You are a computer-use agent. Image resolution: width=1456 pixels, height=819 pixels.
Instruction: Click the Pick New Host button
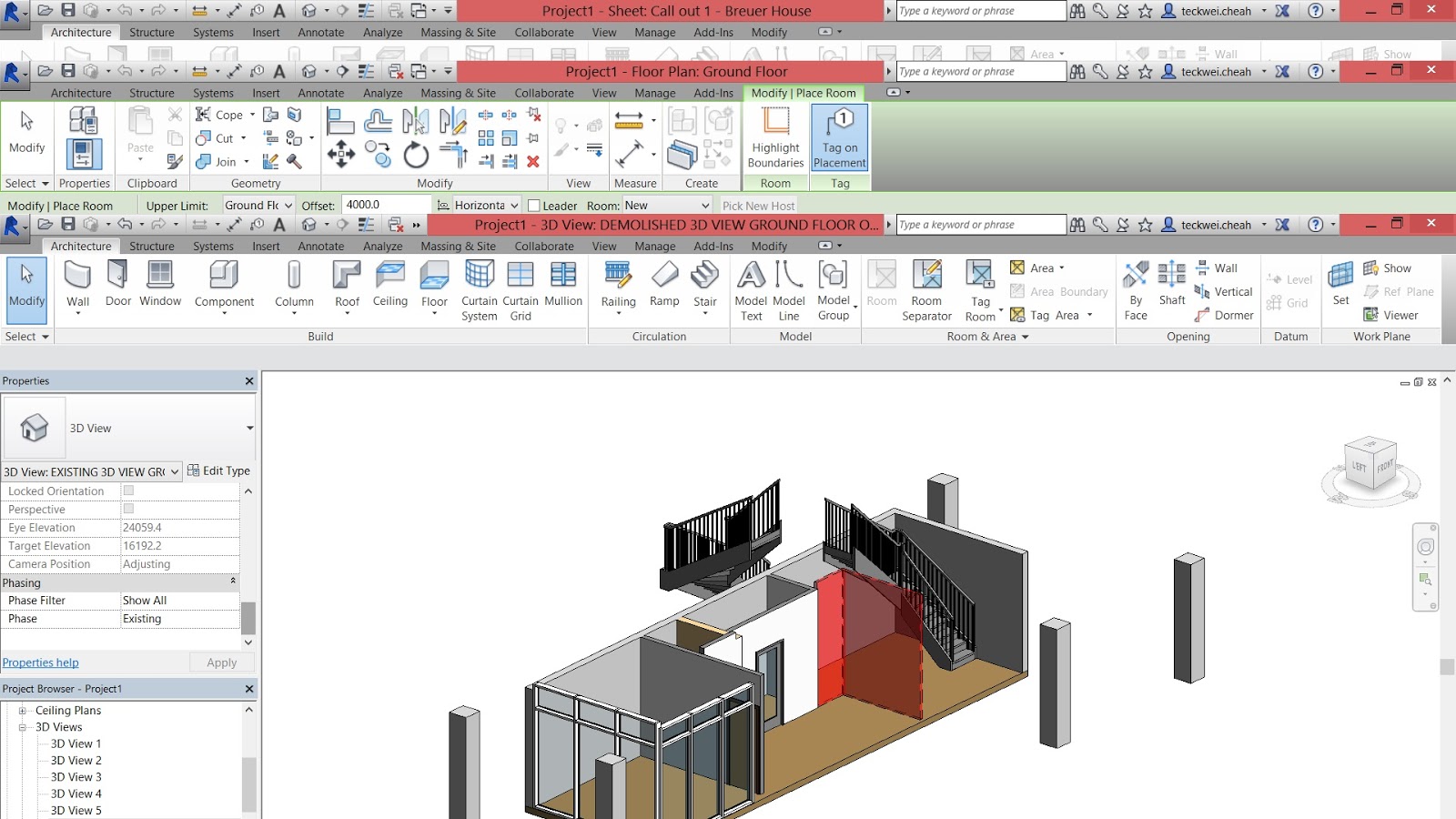(x=758, y=206)
